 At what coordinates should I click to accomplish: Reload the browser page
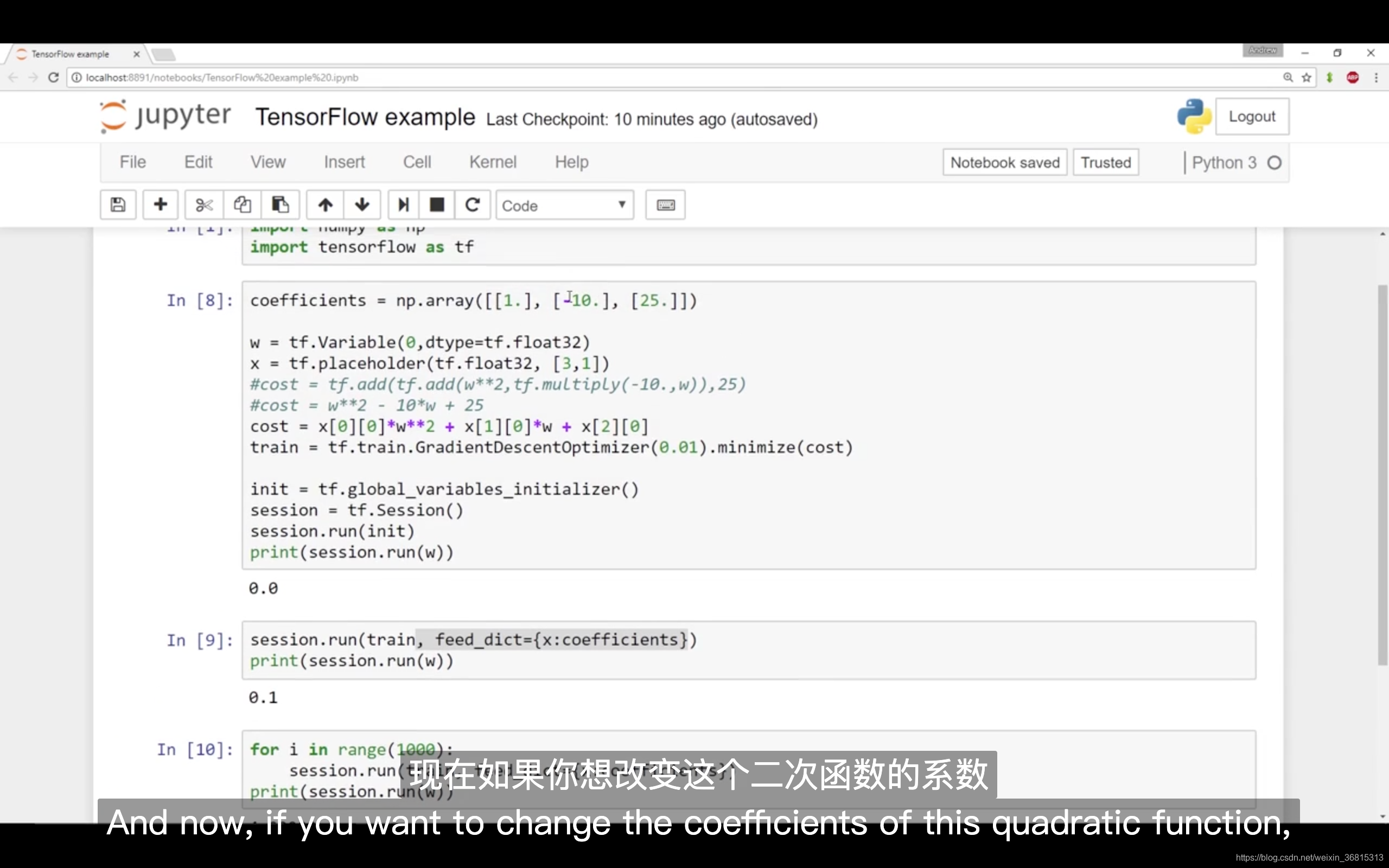[53, 78]
